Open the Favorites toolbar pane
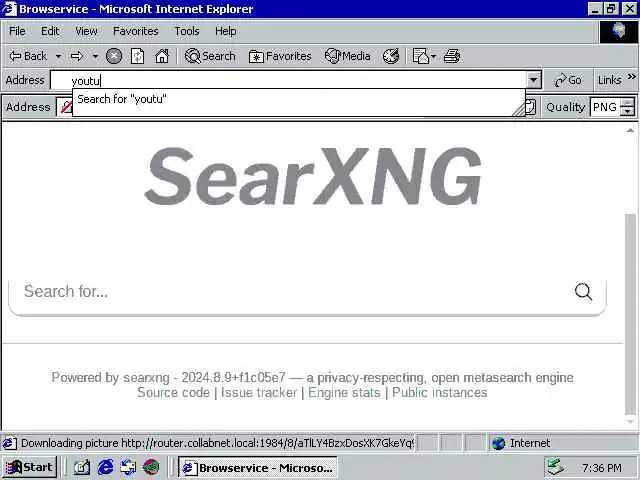The image size is (640, 480). coord(280,56)
